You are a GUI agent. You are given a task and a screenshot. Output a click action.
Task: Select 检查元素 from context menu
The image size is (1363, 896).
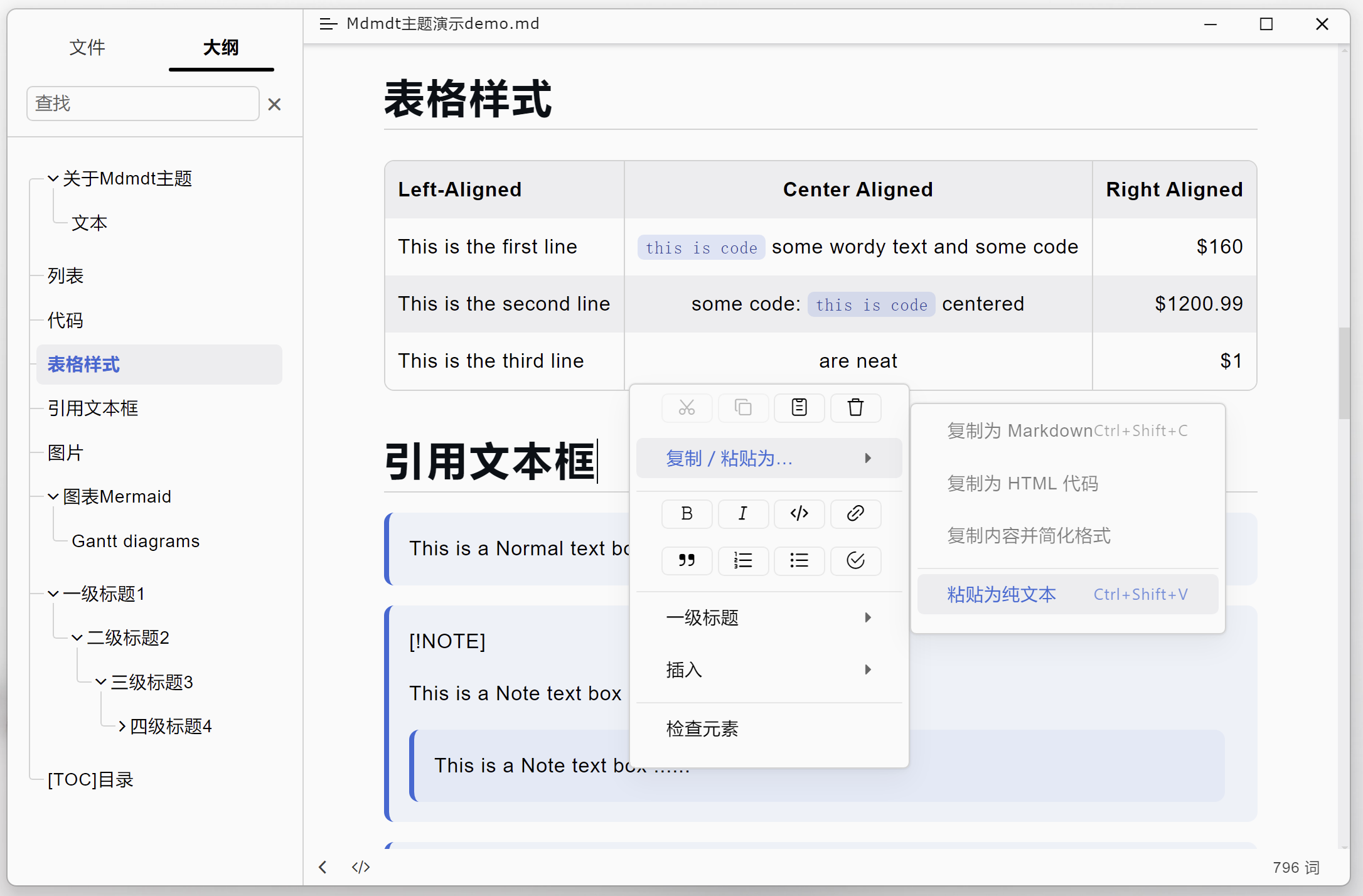tap(769, 728)
